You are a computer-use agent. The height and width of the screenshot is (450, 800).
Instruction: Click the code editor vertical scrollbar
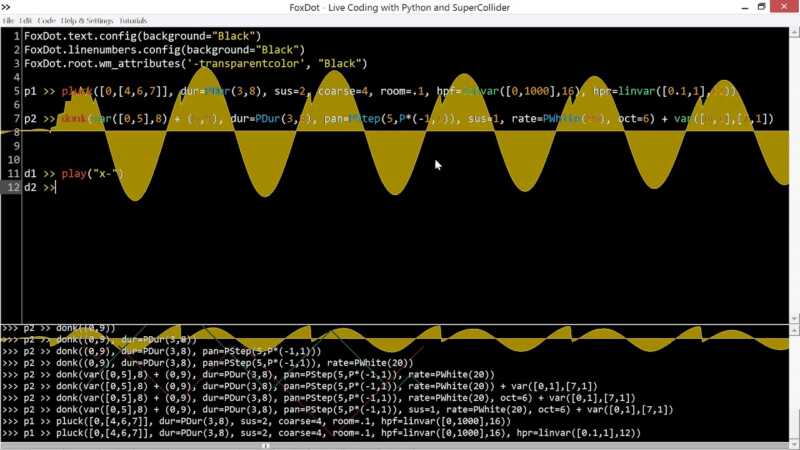pos(794,176)
